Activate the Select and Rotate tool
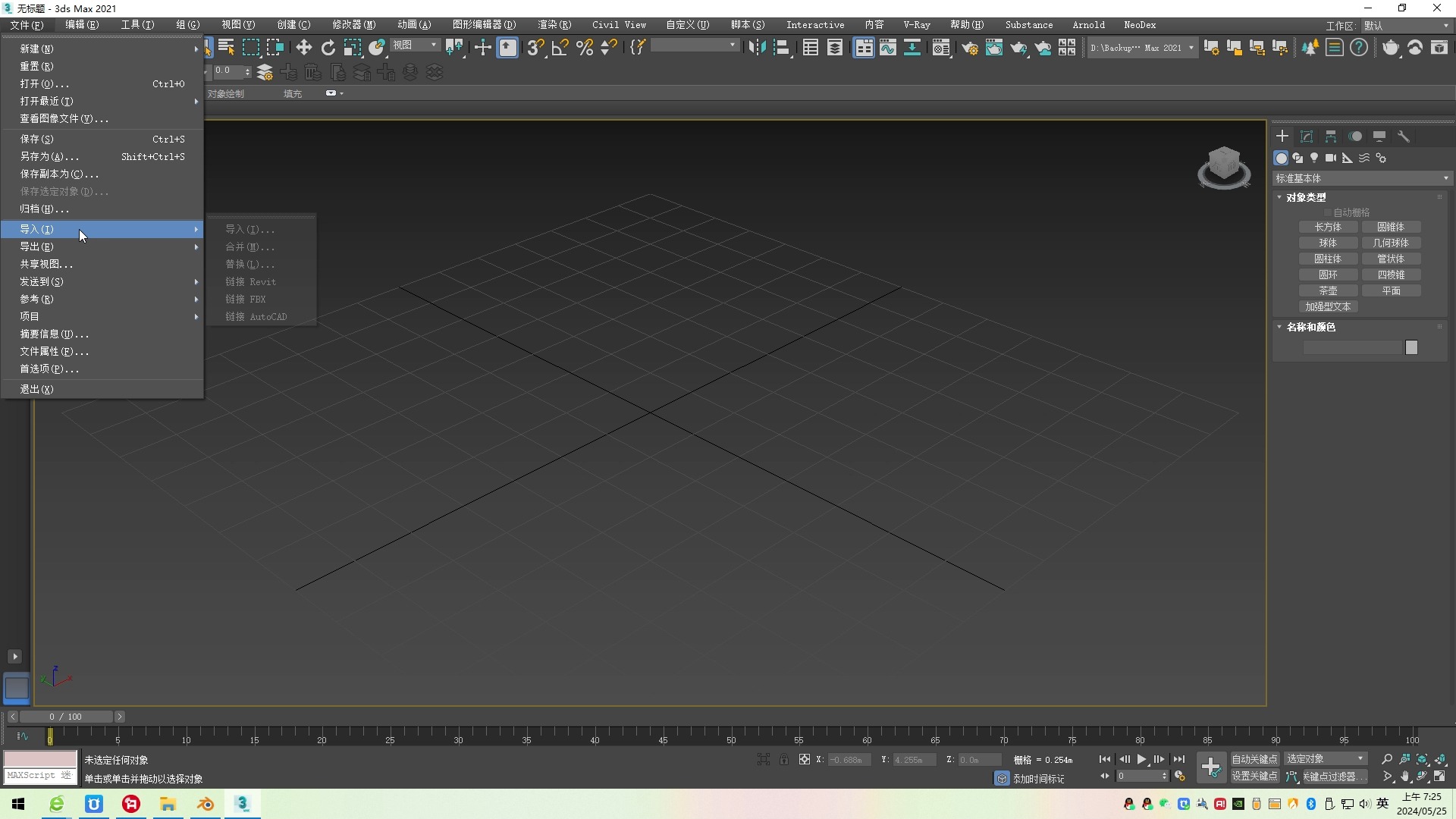Viewport: 1456px width, 819px height. (328, 48)
